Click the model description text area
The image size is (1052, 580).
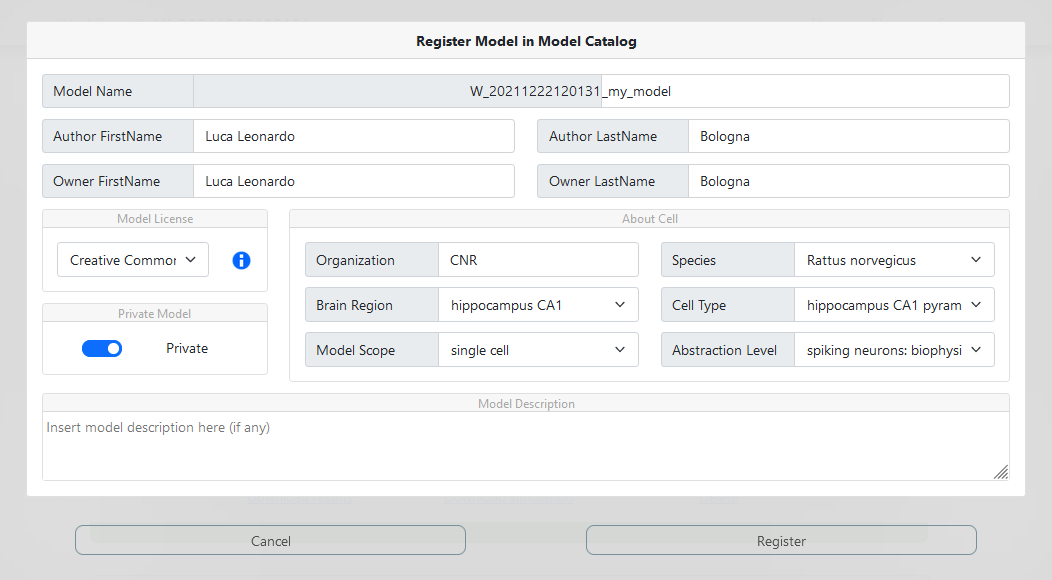click(x=526, y=446)
